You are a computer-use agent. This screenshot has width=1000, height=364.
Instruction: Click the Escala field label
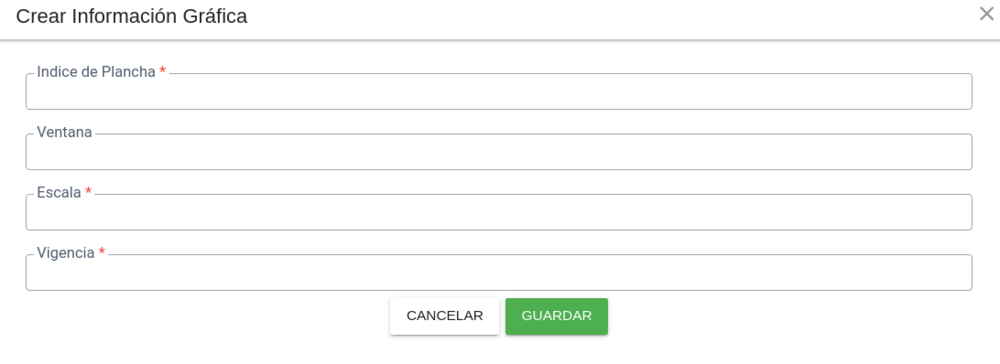point(59,193)
